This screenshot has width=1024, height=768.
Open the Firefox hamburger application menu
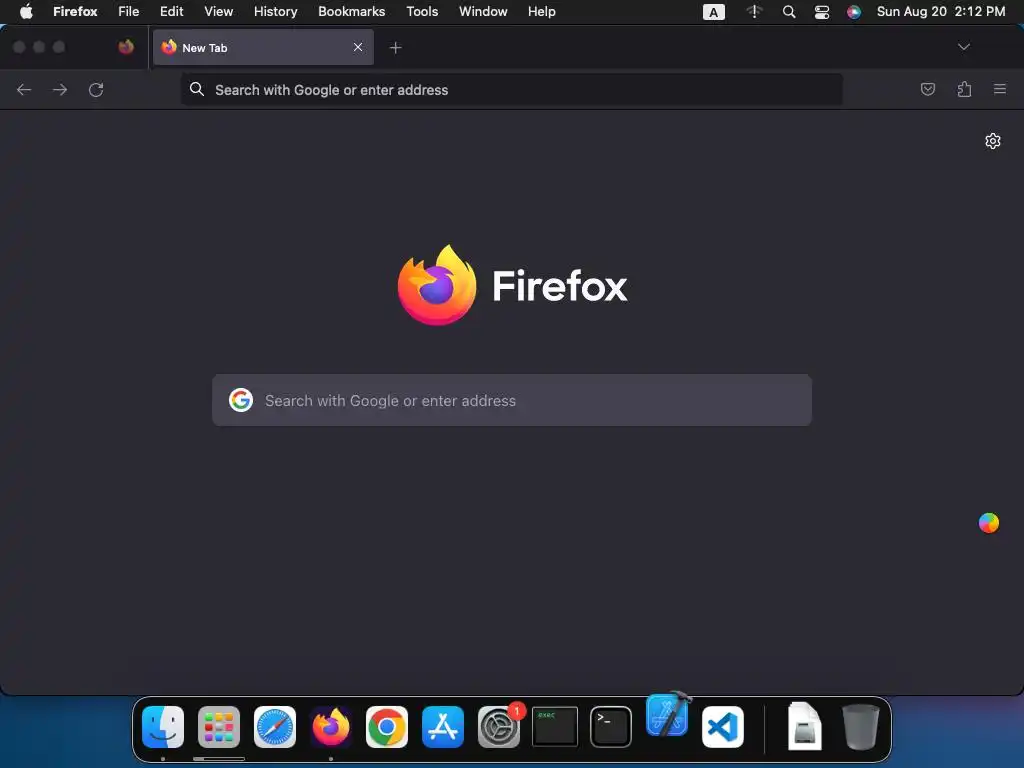(1000, 89)
